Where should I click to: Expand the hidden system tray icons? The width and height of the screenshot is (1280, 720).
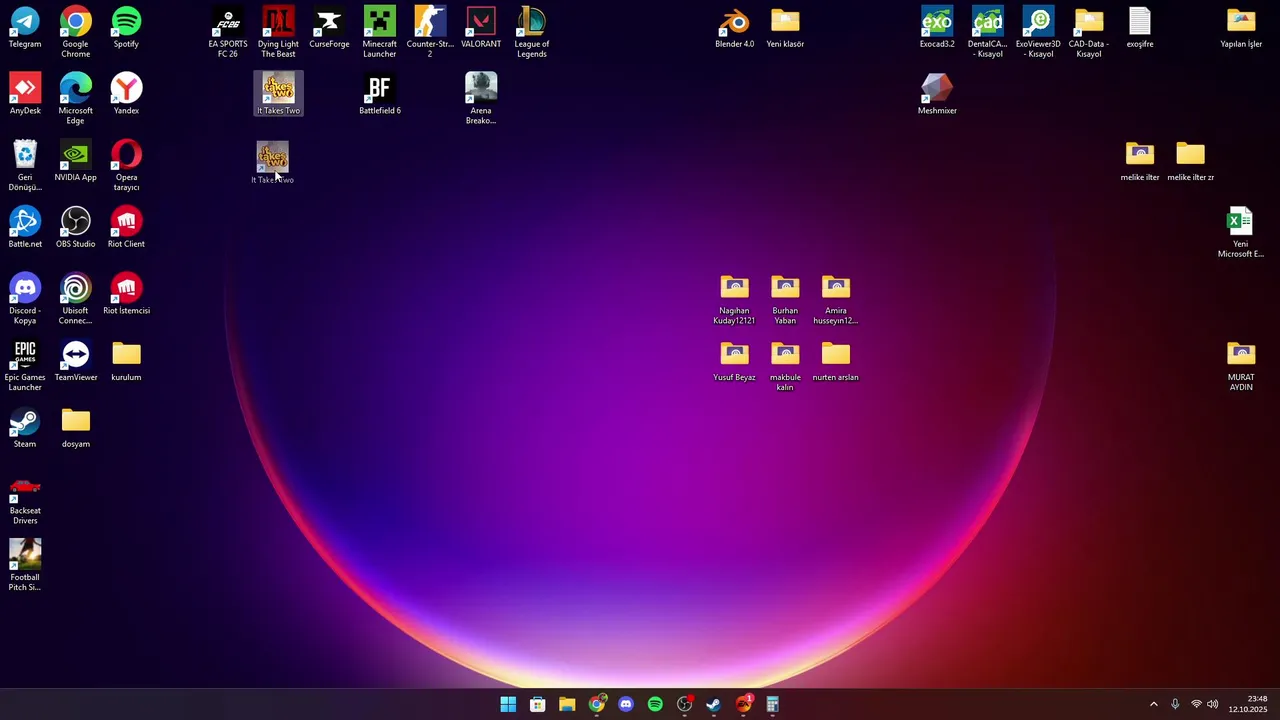coord(1153,705)
